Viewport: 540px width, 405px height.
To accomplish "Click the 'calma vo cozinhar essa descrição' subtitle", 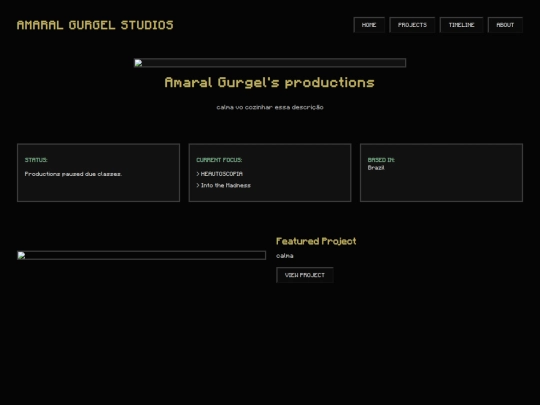I will click(x=270, y=107).
